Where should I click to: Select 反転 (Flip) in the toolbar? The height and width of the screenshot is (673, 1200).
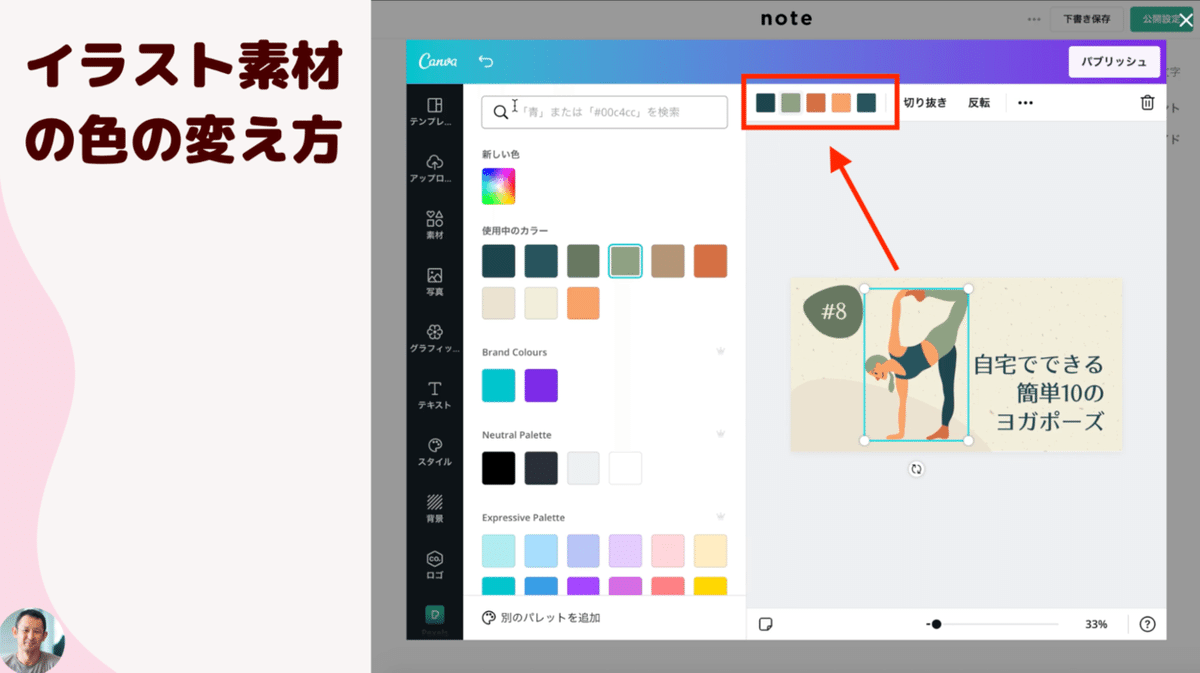[x=978, y=101]
